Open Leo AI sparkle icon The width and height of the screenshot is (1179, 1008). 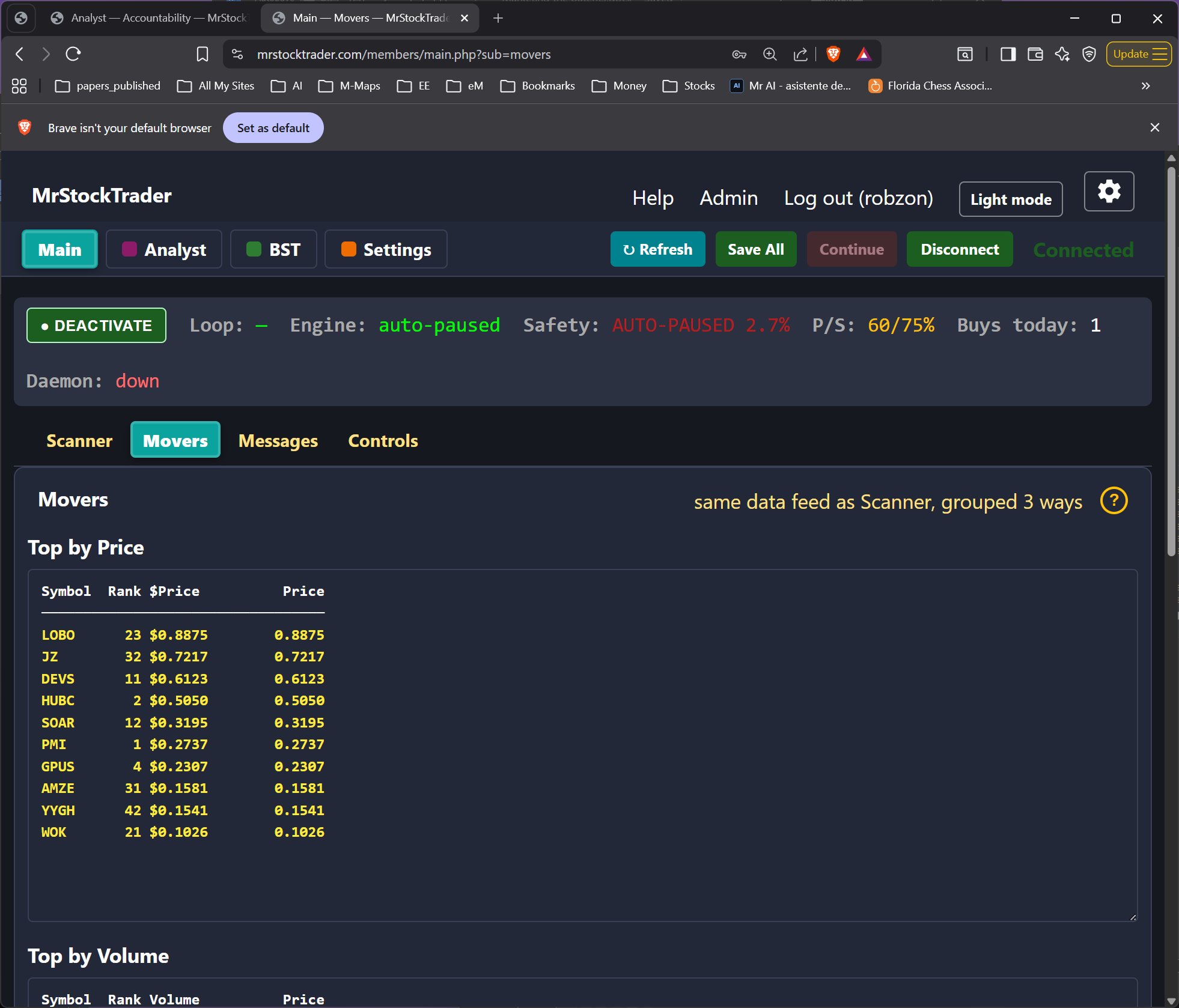1062,54
